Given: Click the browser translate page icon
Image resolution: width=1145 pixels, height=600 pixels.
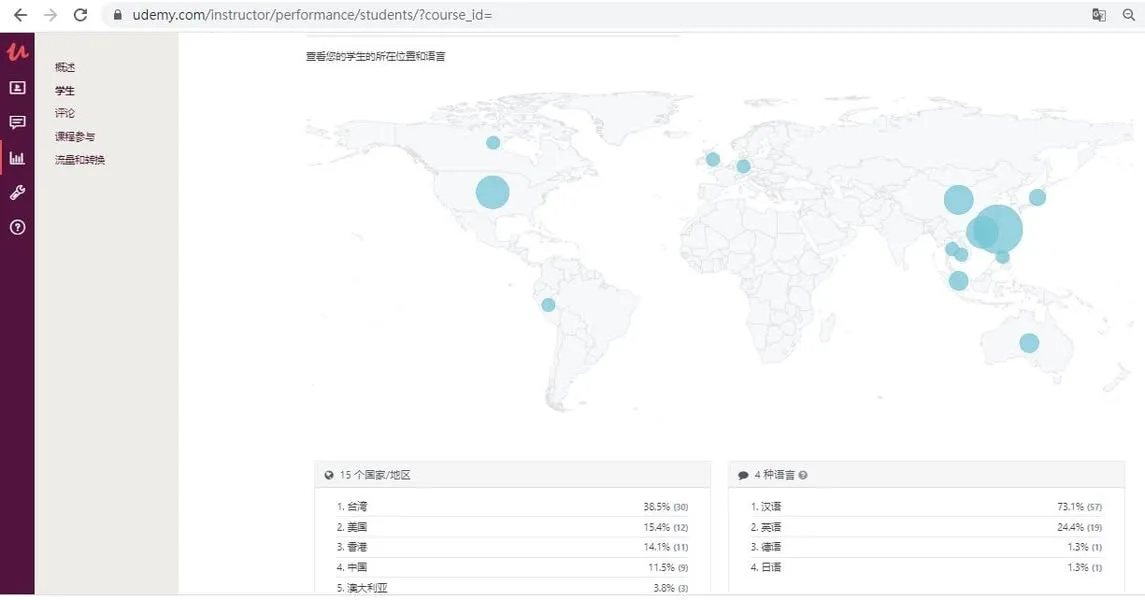Looking at the screenshot, I should [1099, 15].
